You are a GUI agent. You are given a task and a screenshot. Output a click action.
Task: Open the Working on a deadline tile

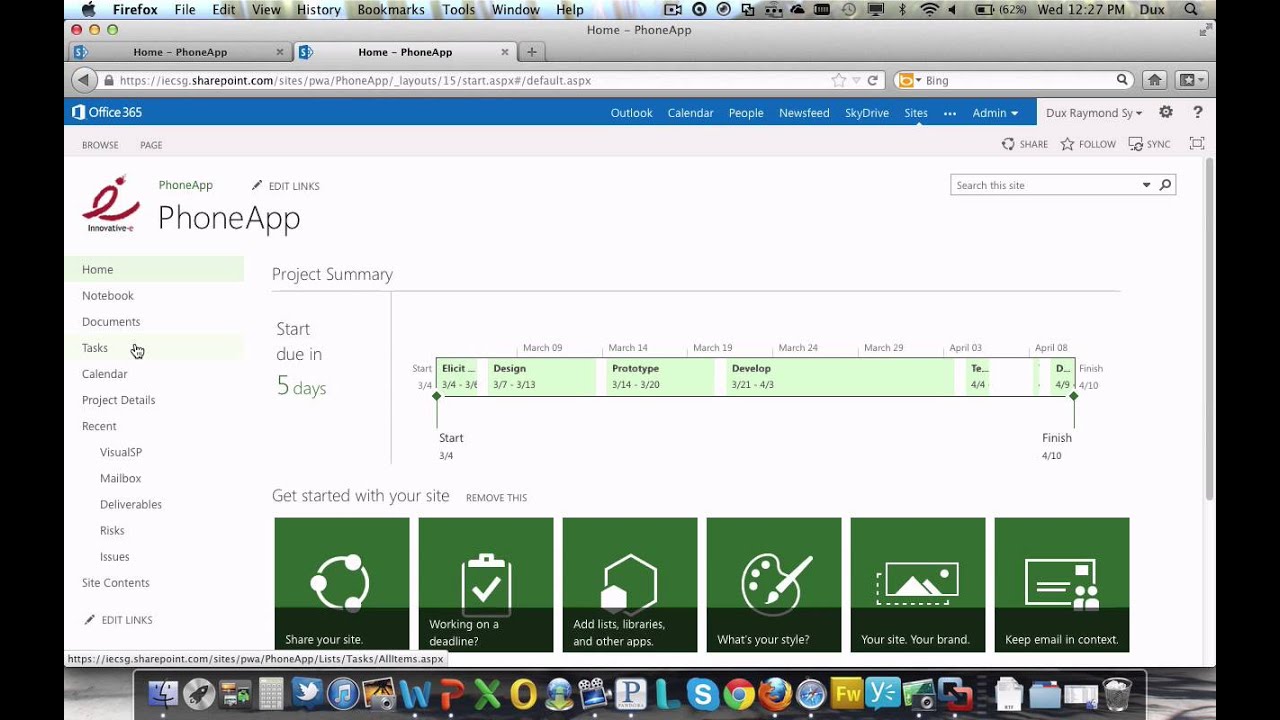[x=486, y=584]
